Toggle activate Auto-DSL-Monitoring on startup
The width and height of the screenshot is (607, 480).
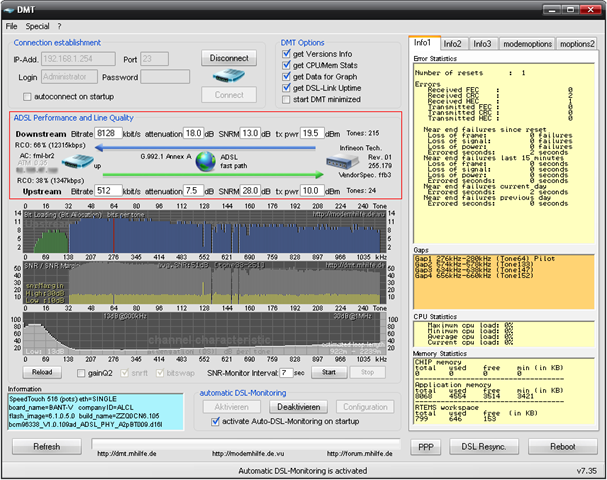point(216,422)
